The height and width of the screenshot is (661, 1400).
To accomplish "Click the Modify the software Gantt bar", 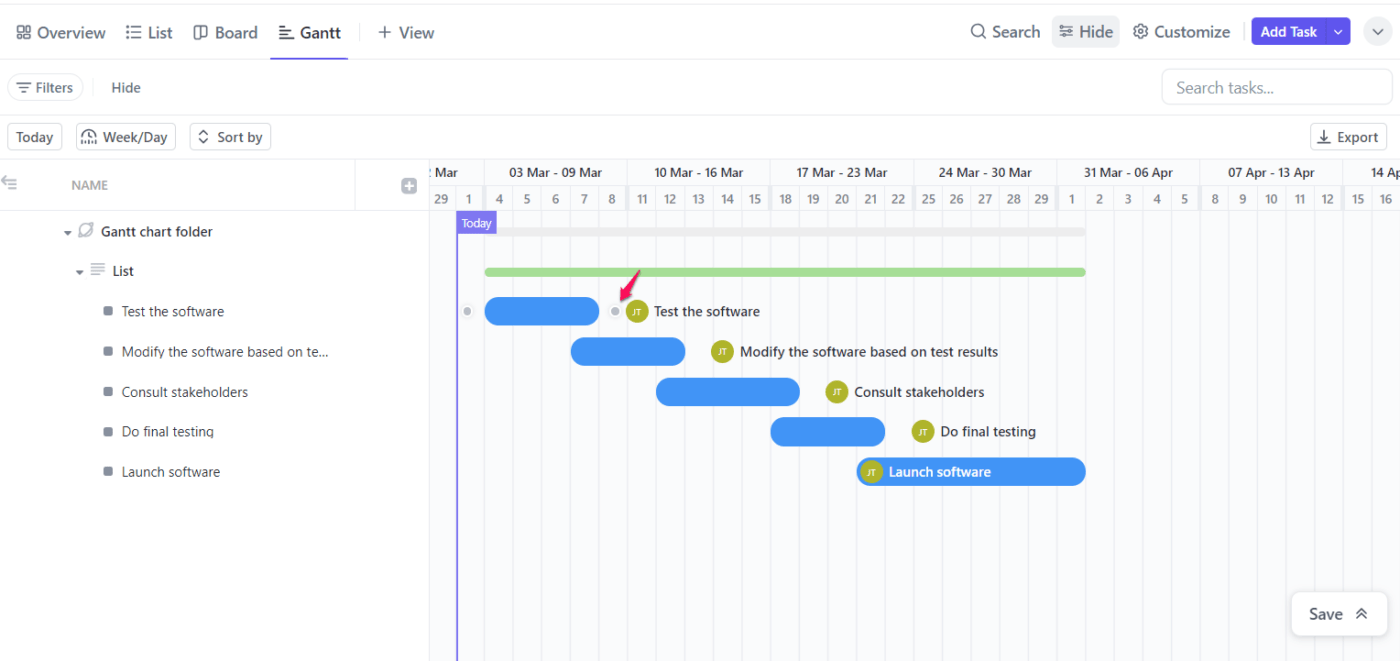I will [628, 351].
